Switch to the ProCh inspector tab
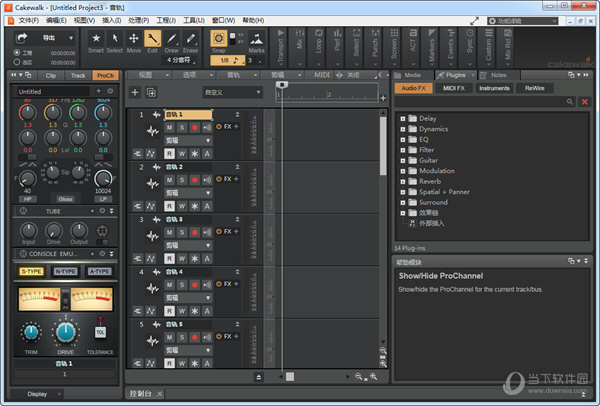The image size is (600, 406). click(x=105, y=75)
